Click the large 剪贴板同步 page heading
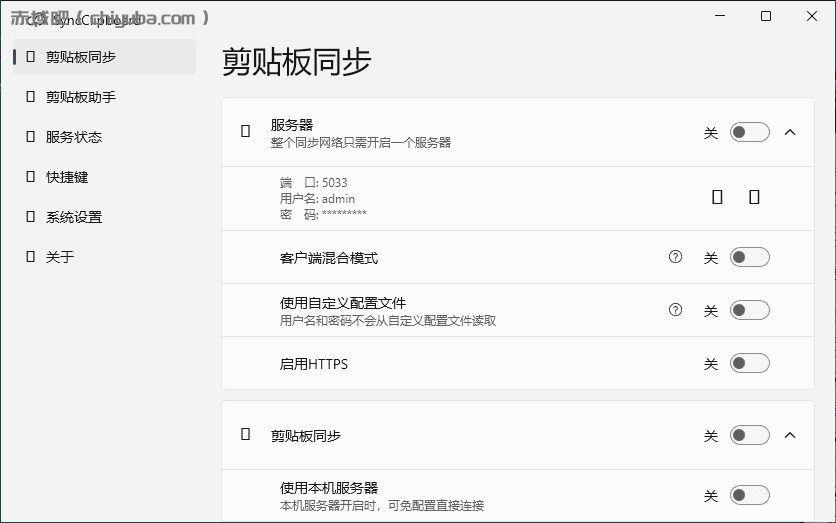Image resolution: width=836 pixels, height=523 pixels. point(296,62)
